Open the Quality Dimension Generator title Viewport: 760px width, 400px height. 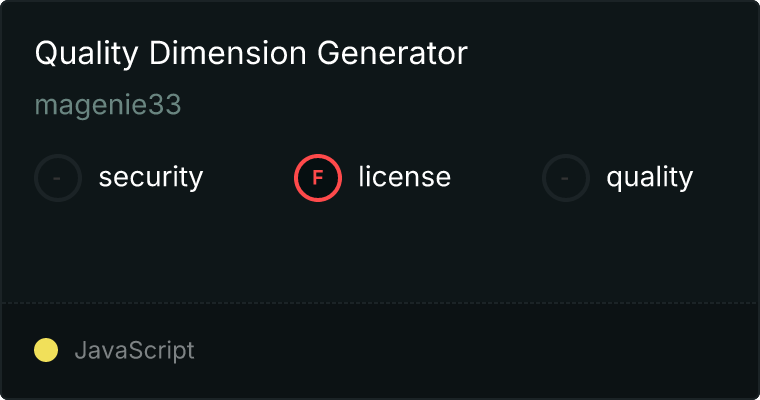(251, 54)
